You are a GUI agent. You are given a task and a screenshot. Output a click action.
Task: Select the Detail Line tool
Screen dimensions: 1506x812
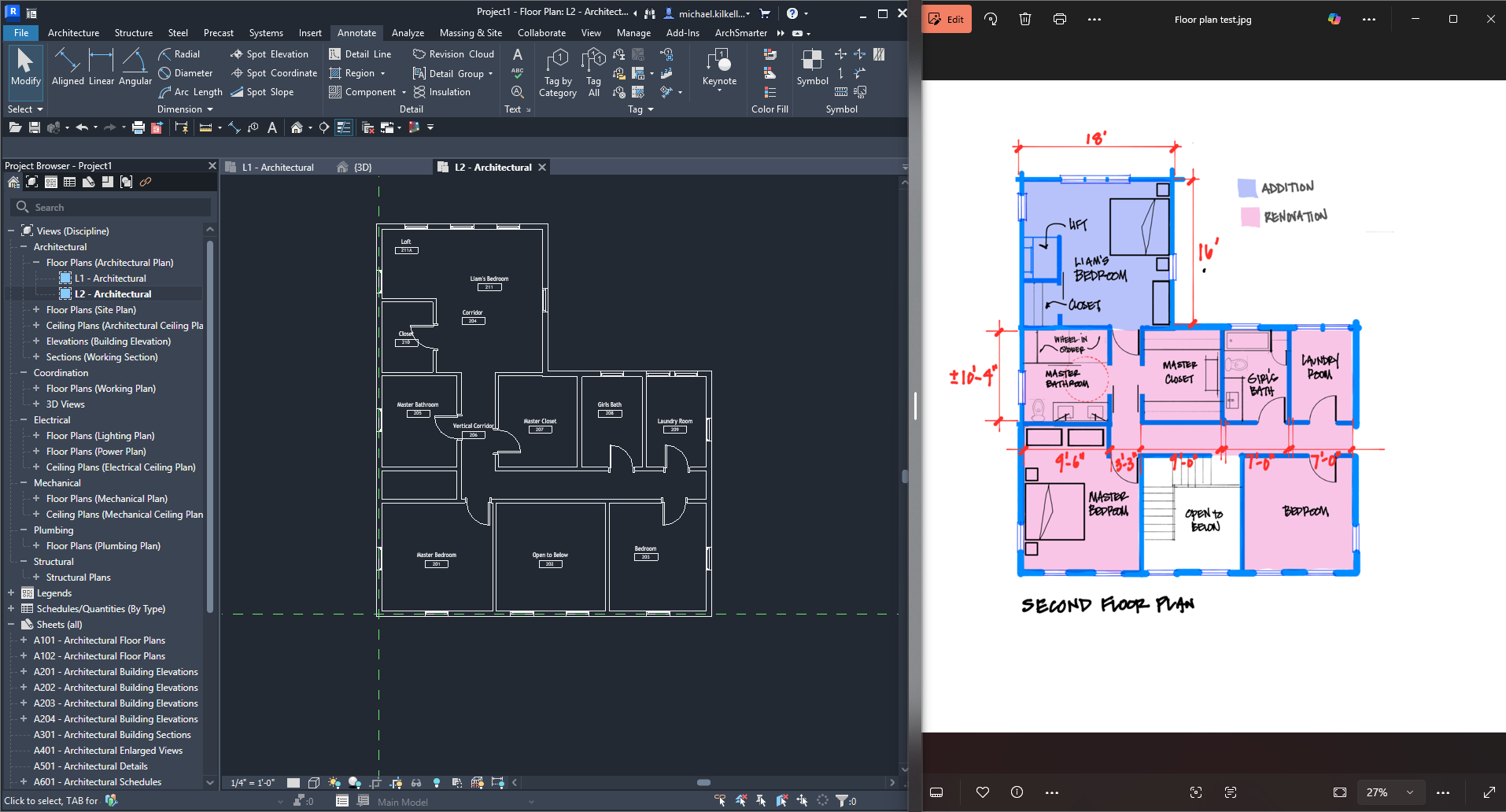360,54
